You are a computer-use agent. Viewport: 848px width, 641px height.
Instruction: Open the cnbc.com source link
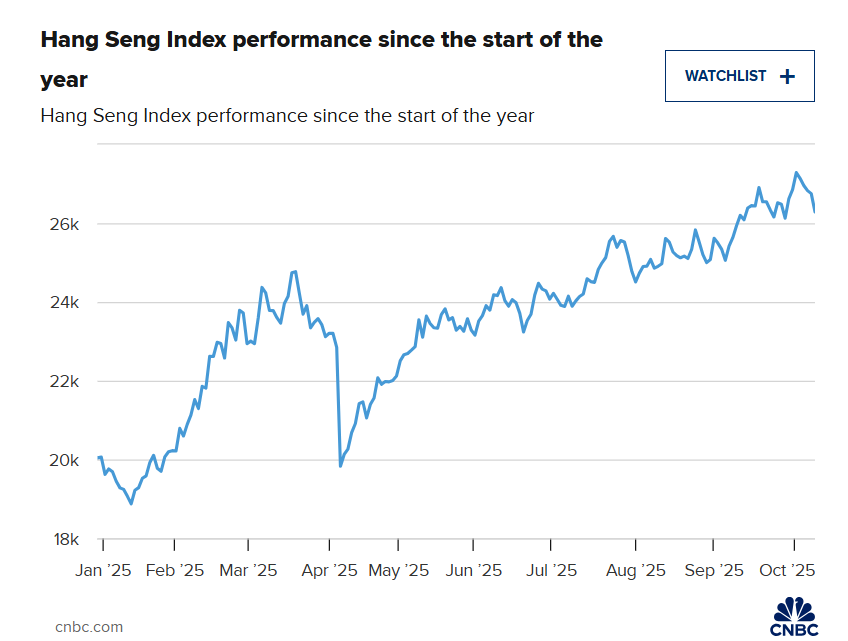pos(89,626)
